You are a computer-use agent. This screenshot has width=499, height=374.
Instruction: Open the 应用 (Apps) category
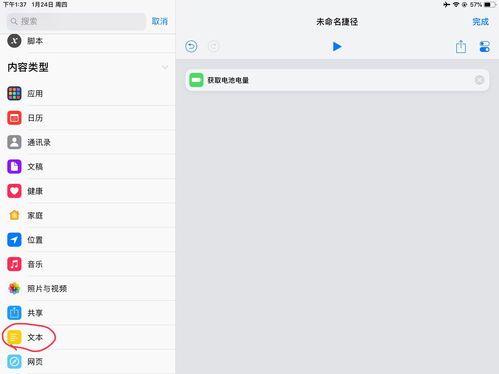87,94
